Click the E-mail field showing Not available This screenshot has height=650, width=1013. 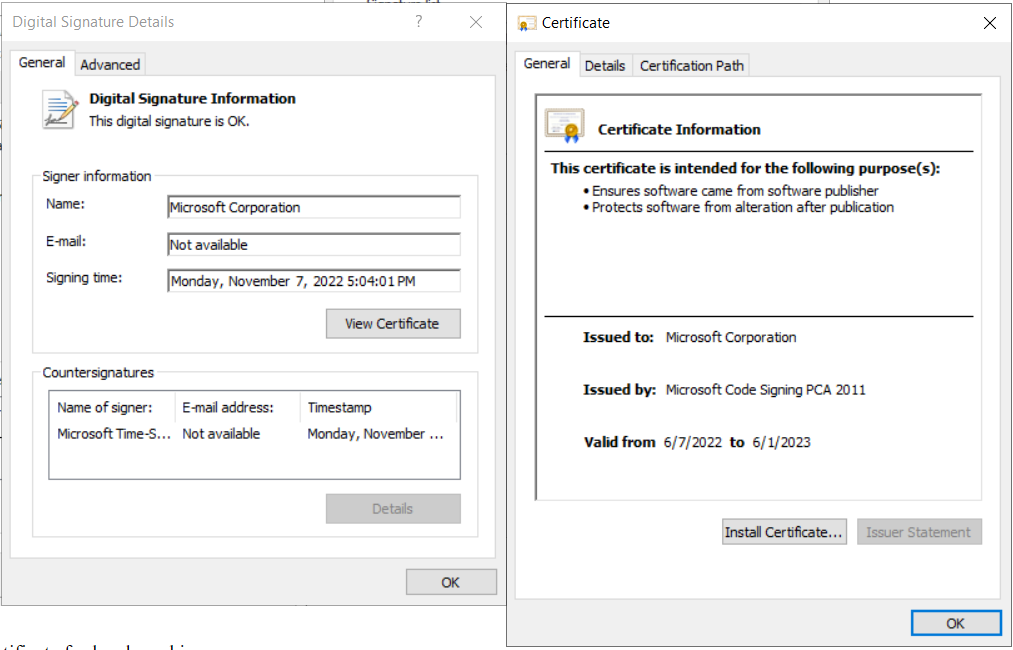pos(314,245)
